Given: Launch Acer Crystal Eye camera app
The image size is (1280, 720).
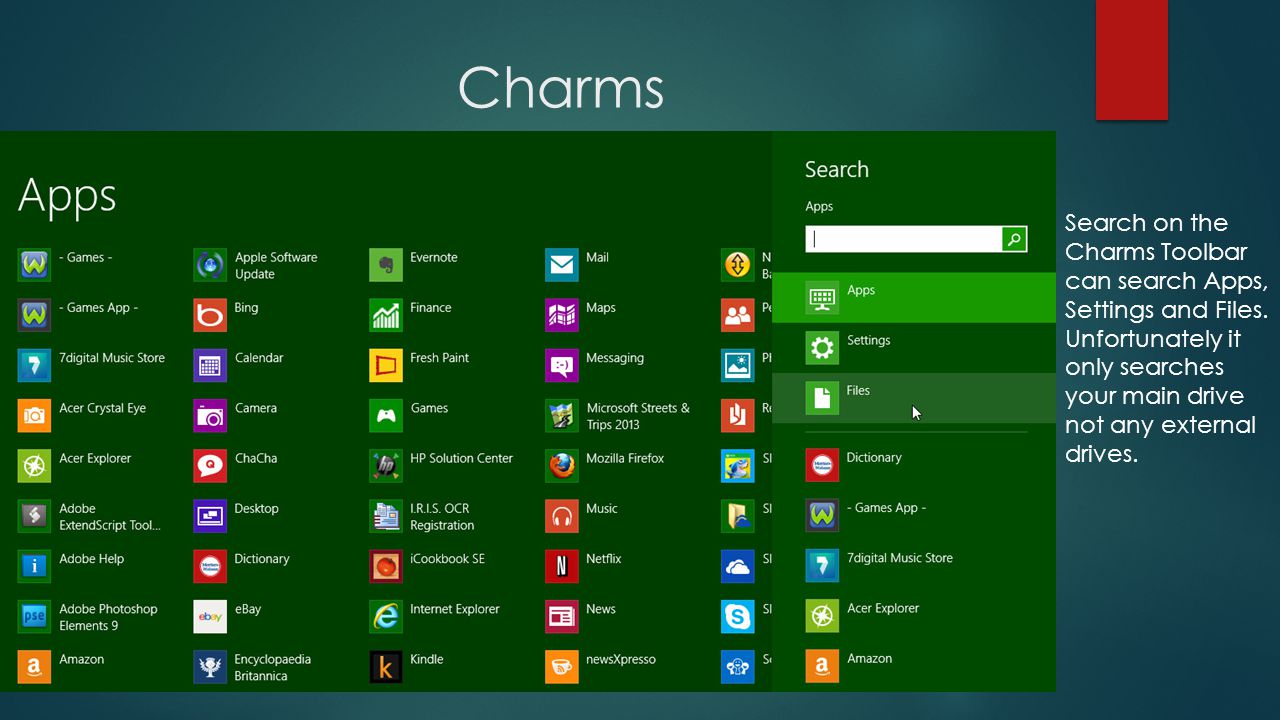Looking at the screenshot, I should pos(82,415).
